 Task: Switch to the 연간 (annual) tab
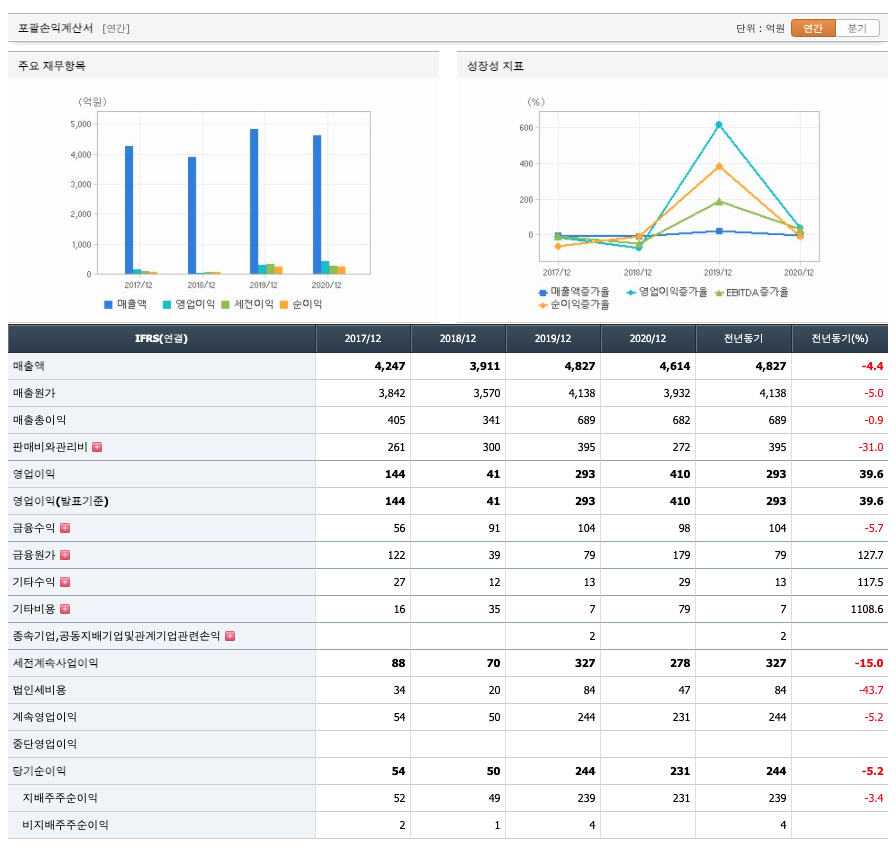(x=813, y=28)
